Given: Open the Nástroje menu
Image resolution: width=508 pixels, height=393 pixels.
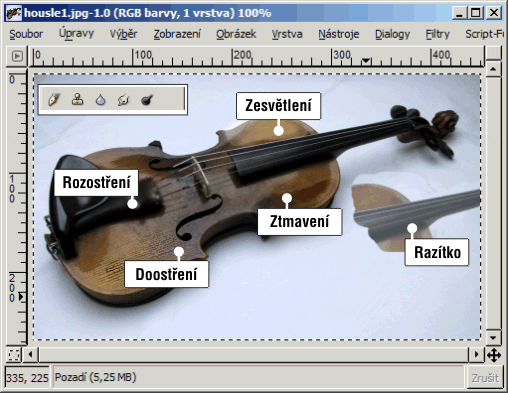Looking at the screenshot, I should [x=339, y=34].
